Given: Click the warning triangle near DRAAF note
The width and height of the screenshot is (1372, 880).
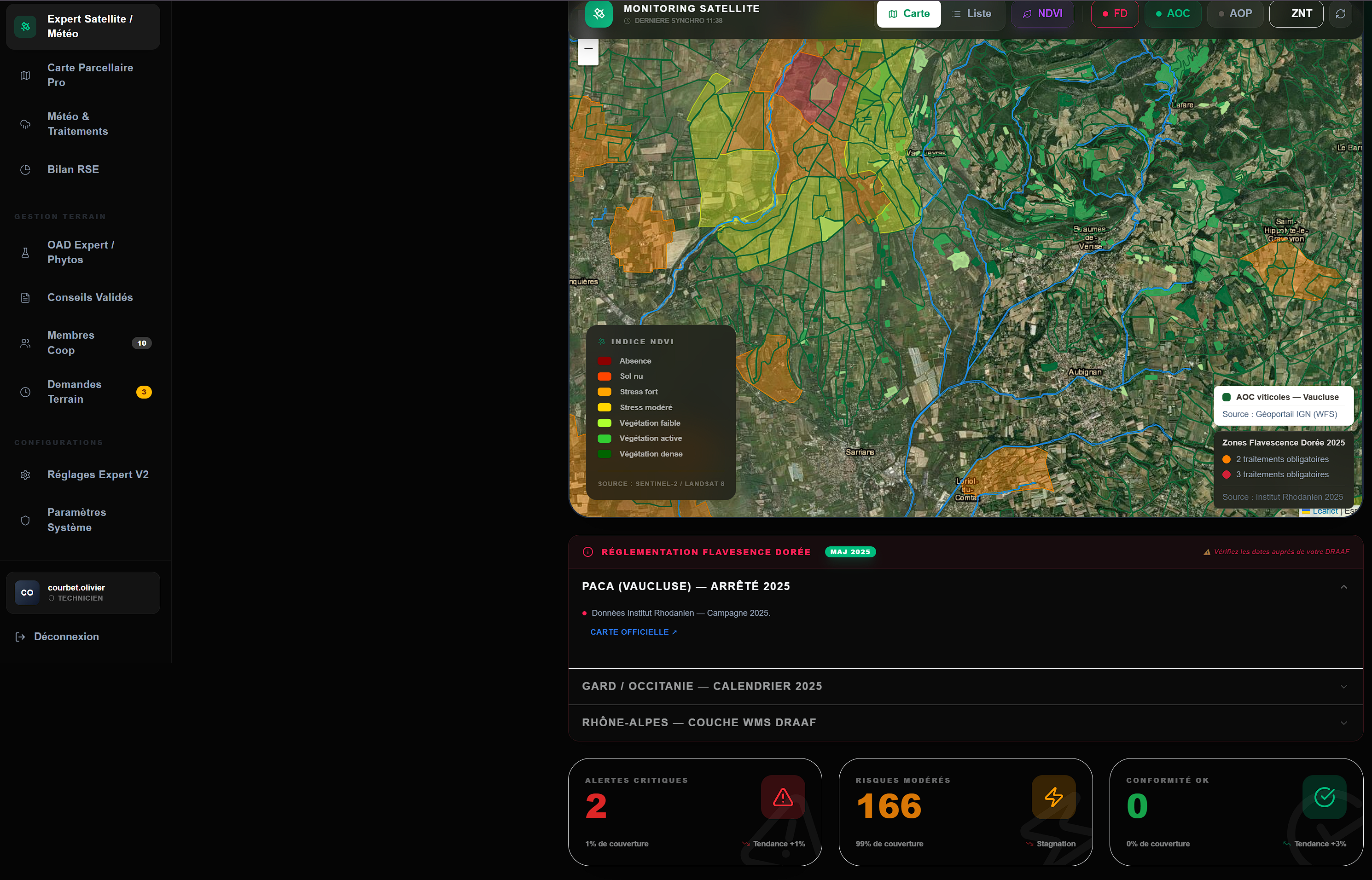Looking at the screenshot, I should pos(1207,552).
